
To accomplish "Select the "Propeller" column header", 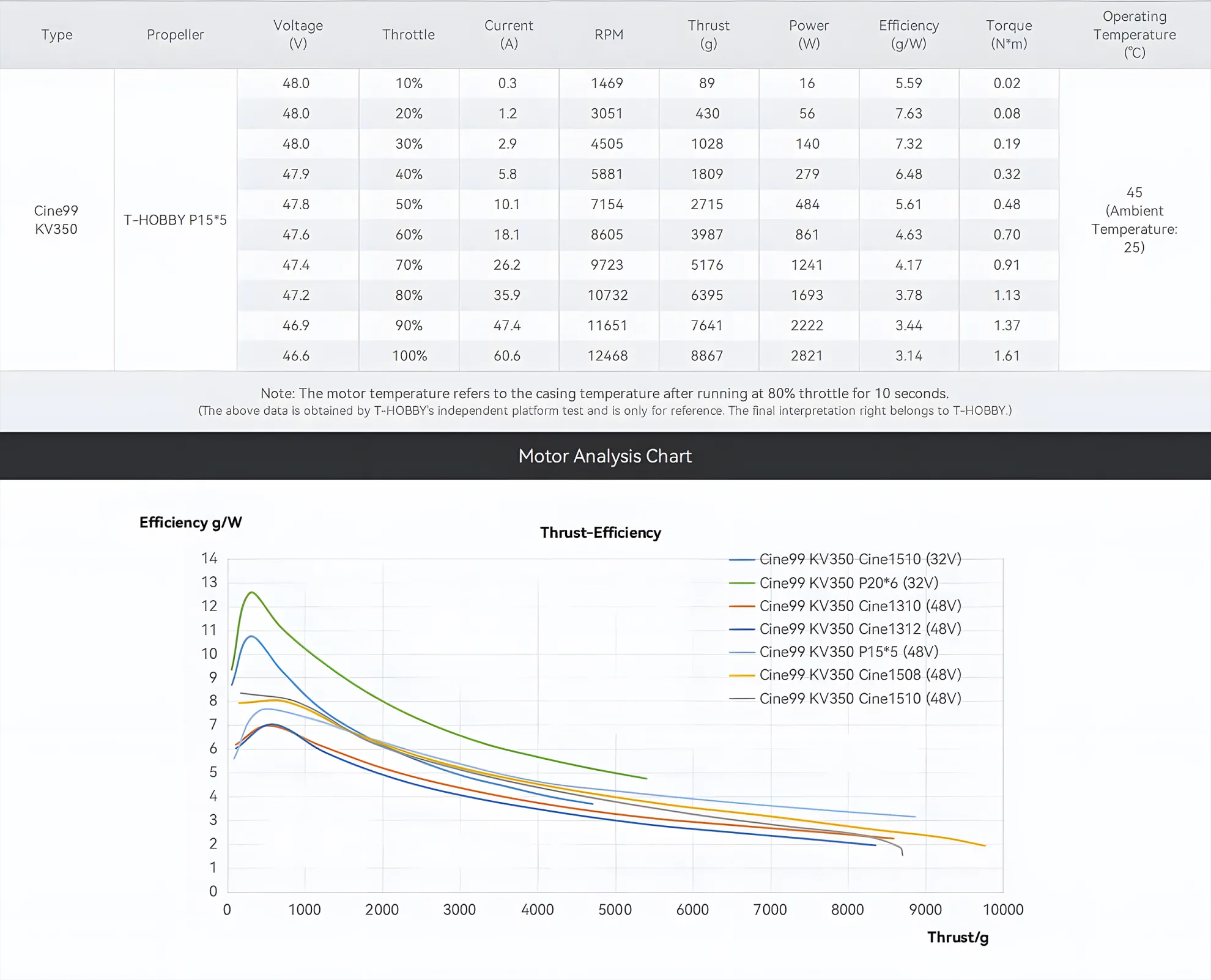I will coord(176,35).
